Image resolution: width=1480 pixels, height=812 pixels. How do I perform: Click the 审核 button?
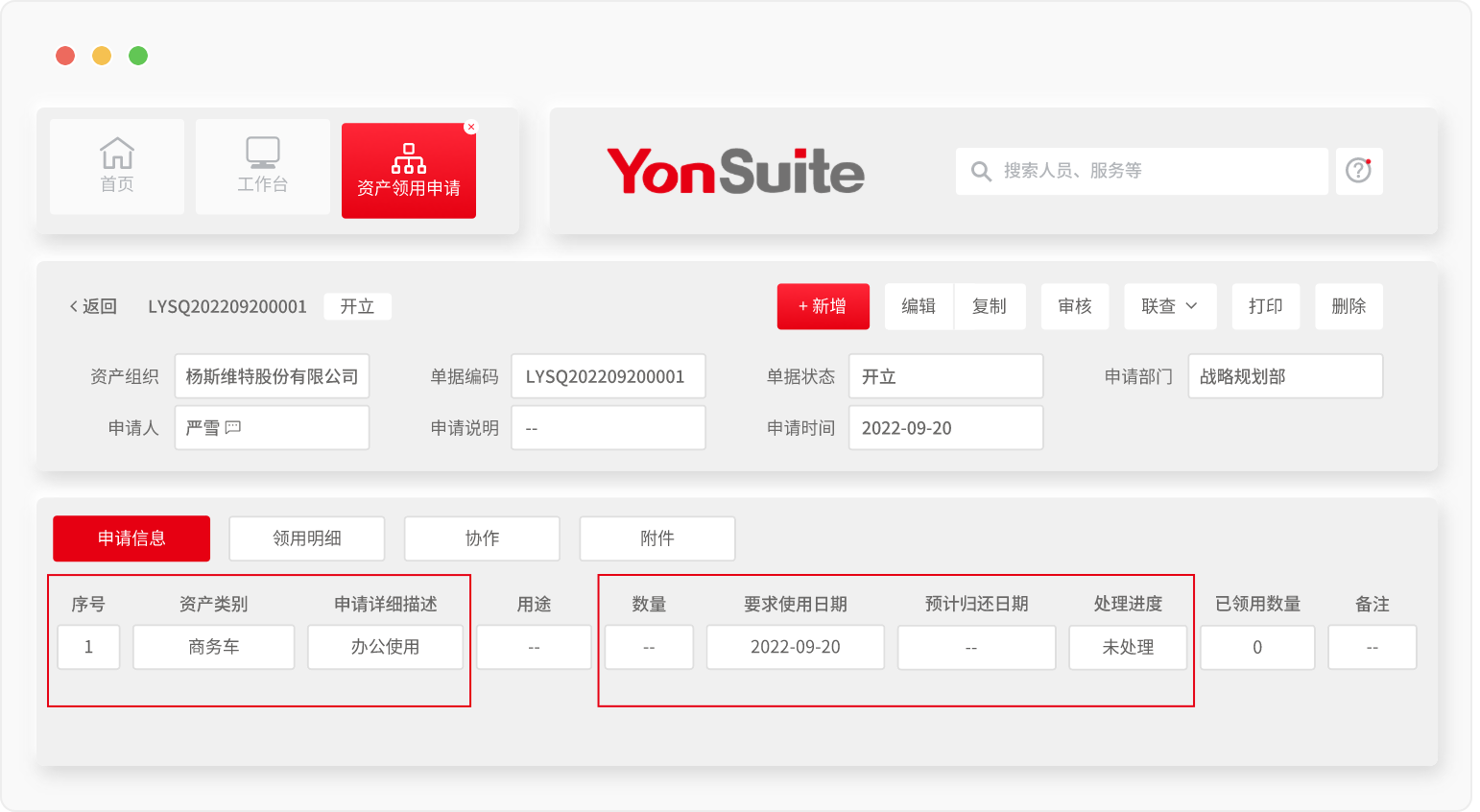click(x=1075, y=306)
